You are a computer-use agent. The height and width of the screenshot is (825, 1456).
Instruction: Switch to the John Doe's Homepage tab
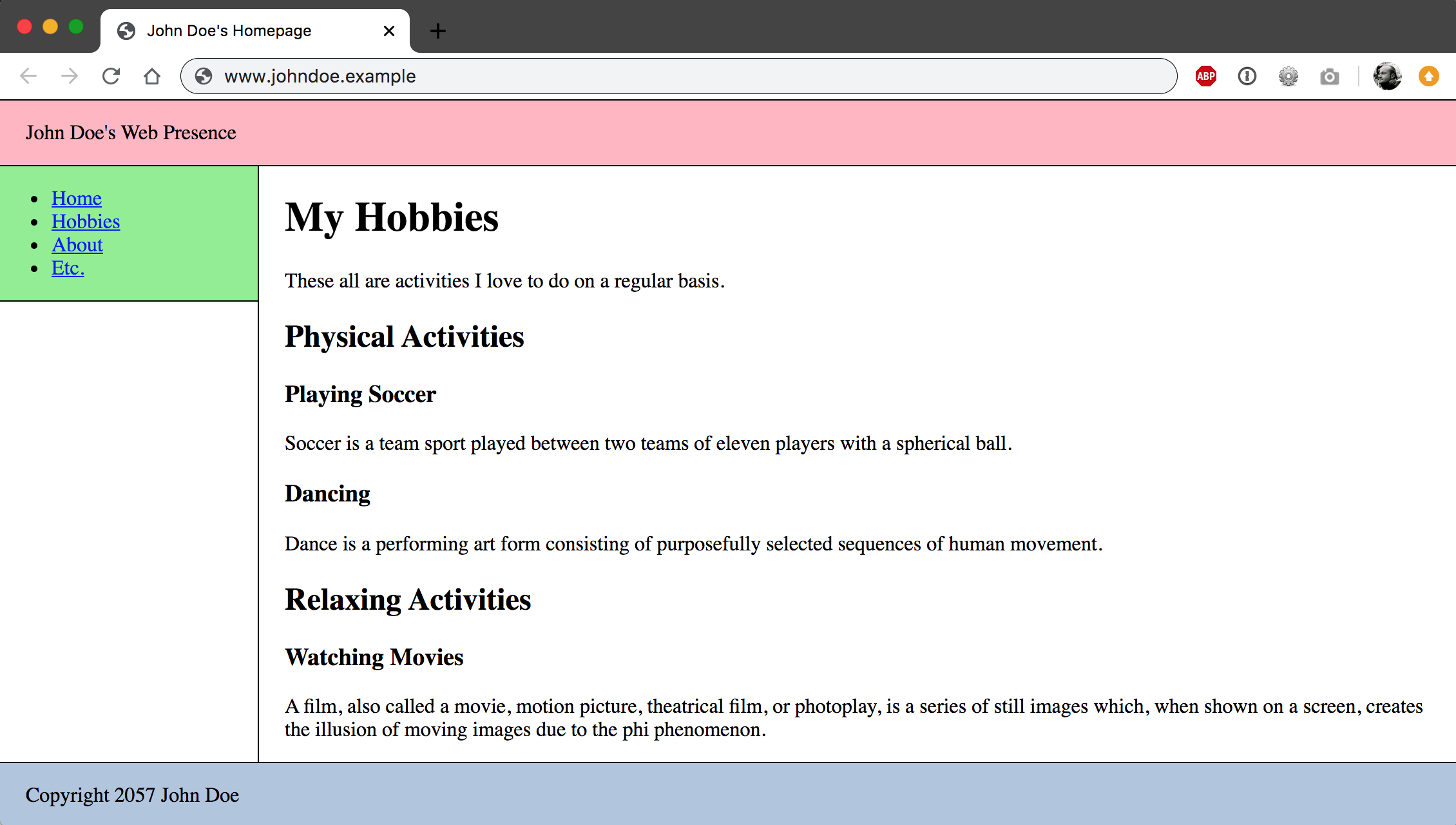tap(229, 30)
